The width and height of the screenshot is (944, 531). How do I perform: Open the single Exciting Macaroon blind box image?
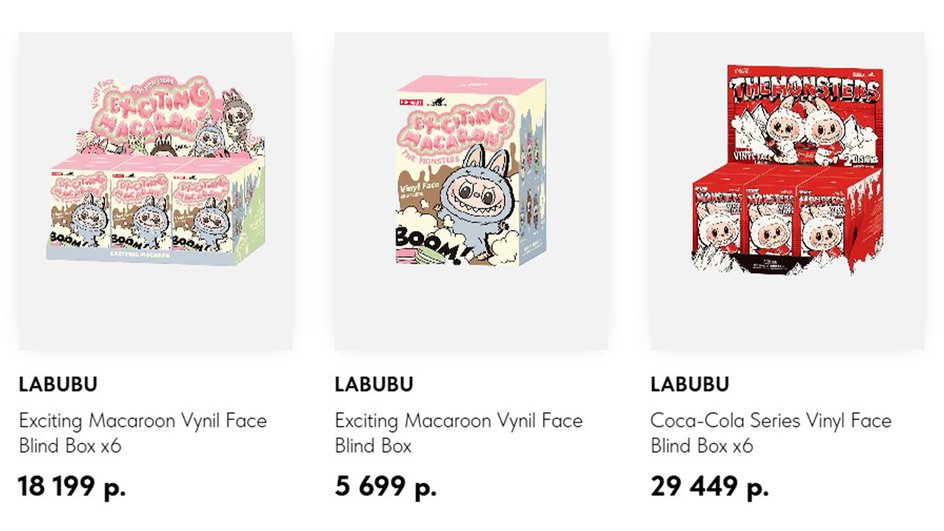pos(471,191)
